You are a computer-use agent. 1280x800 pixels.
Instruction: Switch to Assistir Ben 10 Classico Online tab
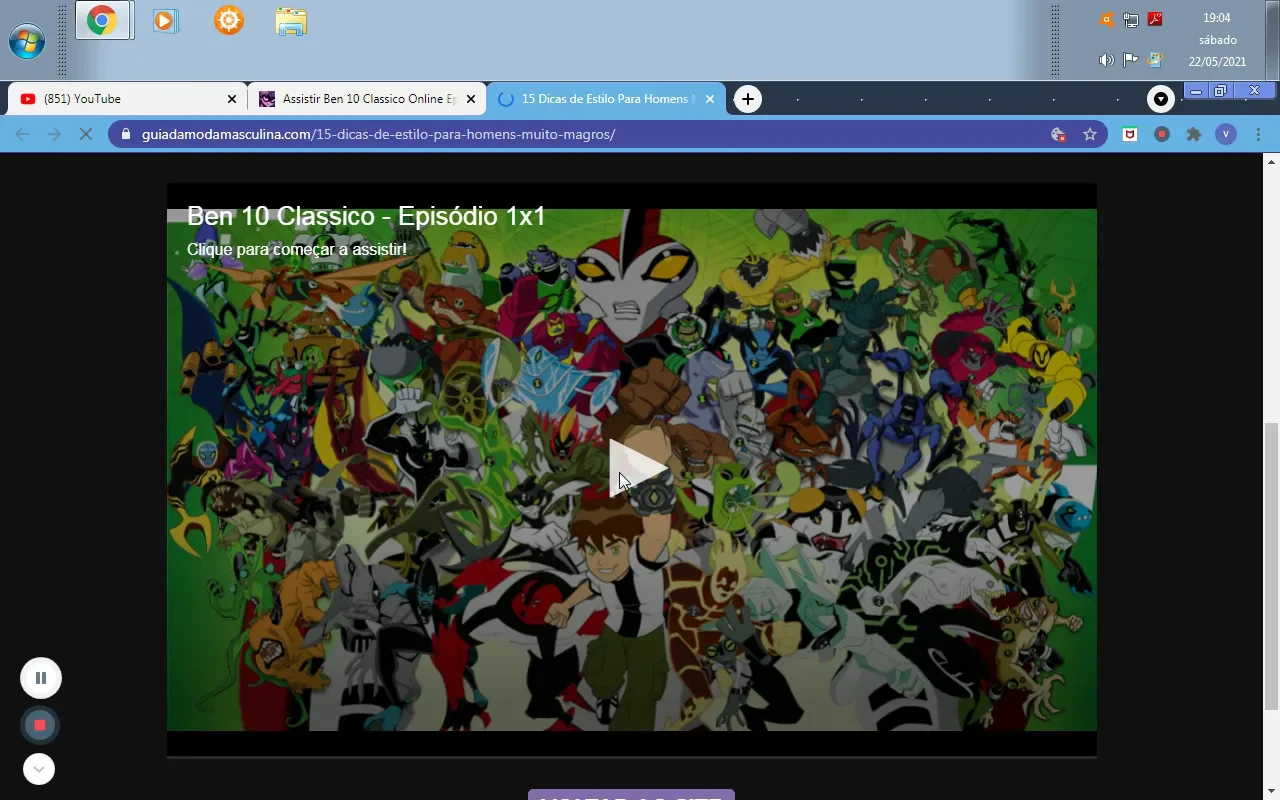click(366, 99)
